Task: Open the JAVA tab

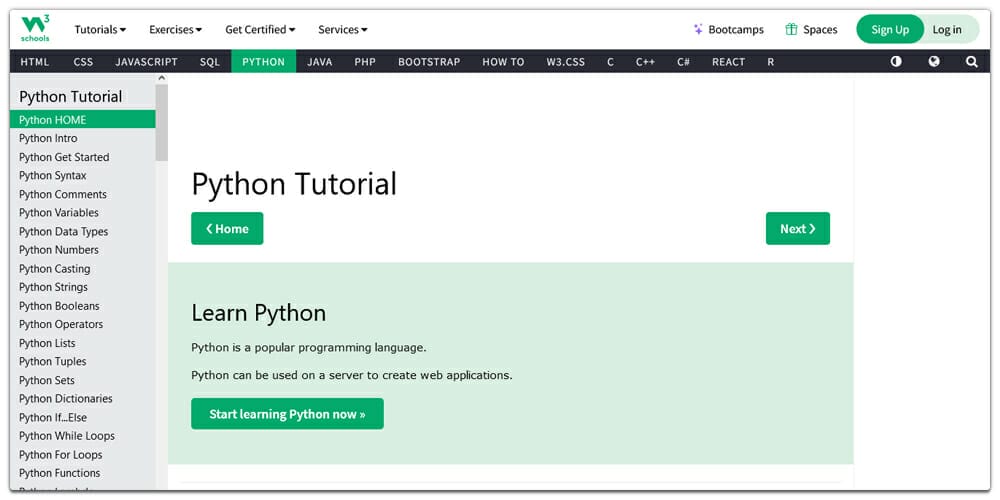Action: 320,62
